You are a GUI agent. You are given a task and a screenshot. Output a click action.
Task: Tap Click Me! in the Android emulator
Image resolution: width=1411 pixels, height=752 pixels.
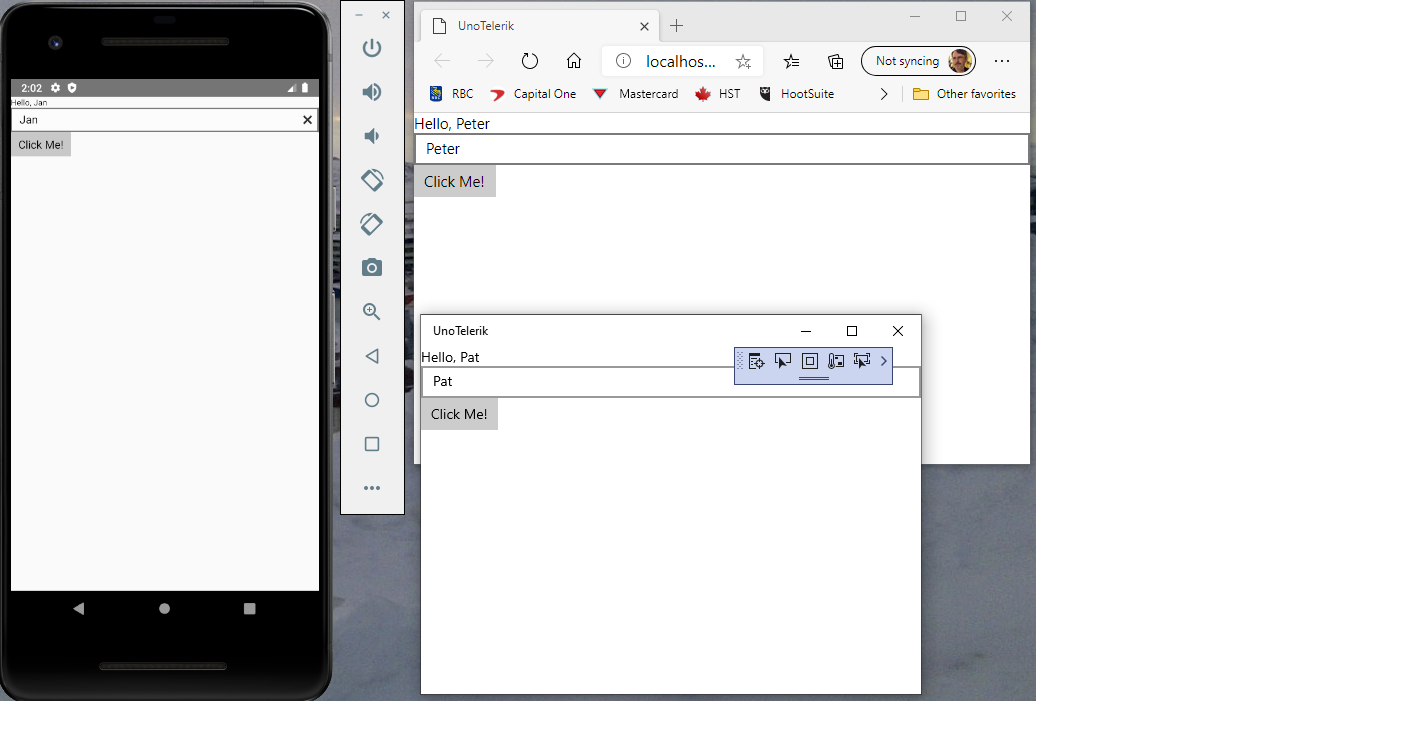41,145
